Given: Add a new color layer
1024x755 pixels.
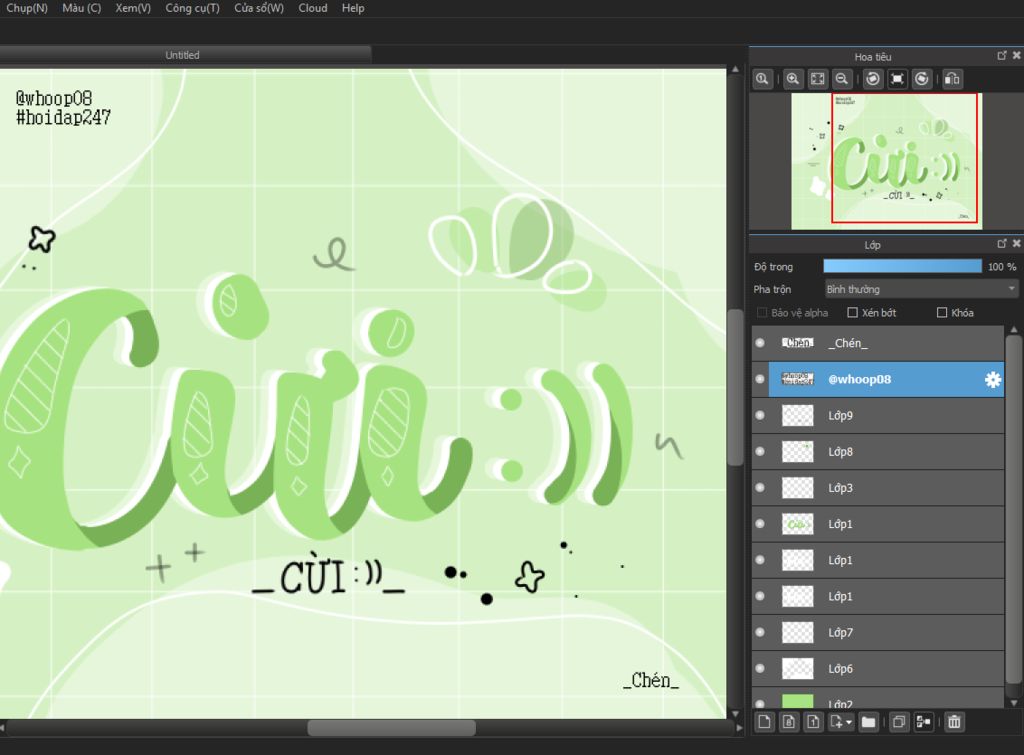Looking at the screenshot, I should click(x=765, y=722).
